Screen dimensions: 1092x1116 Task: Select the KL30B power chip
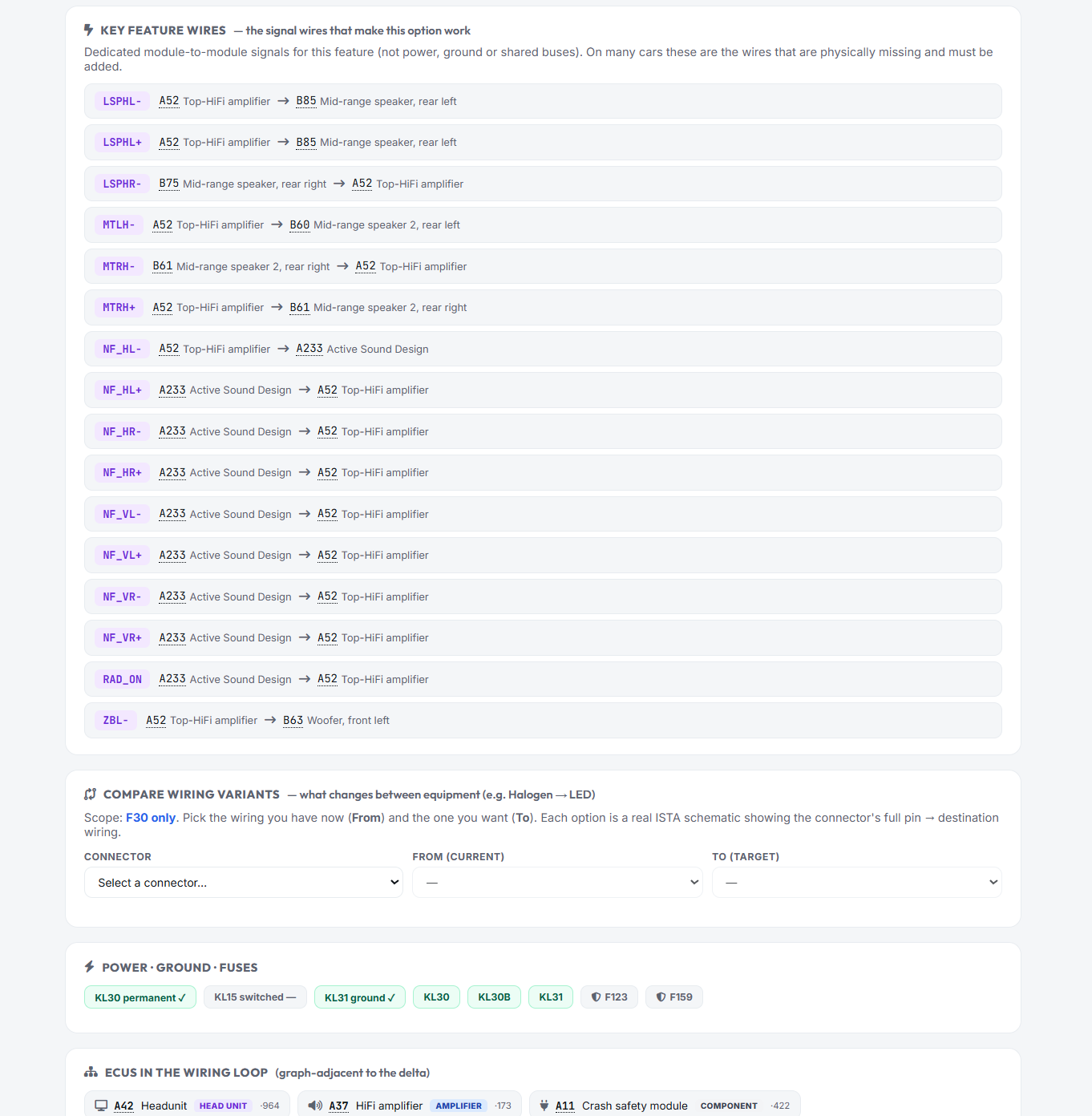(x=495, y=997)
